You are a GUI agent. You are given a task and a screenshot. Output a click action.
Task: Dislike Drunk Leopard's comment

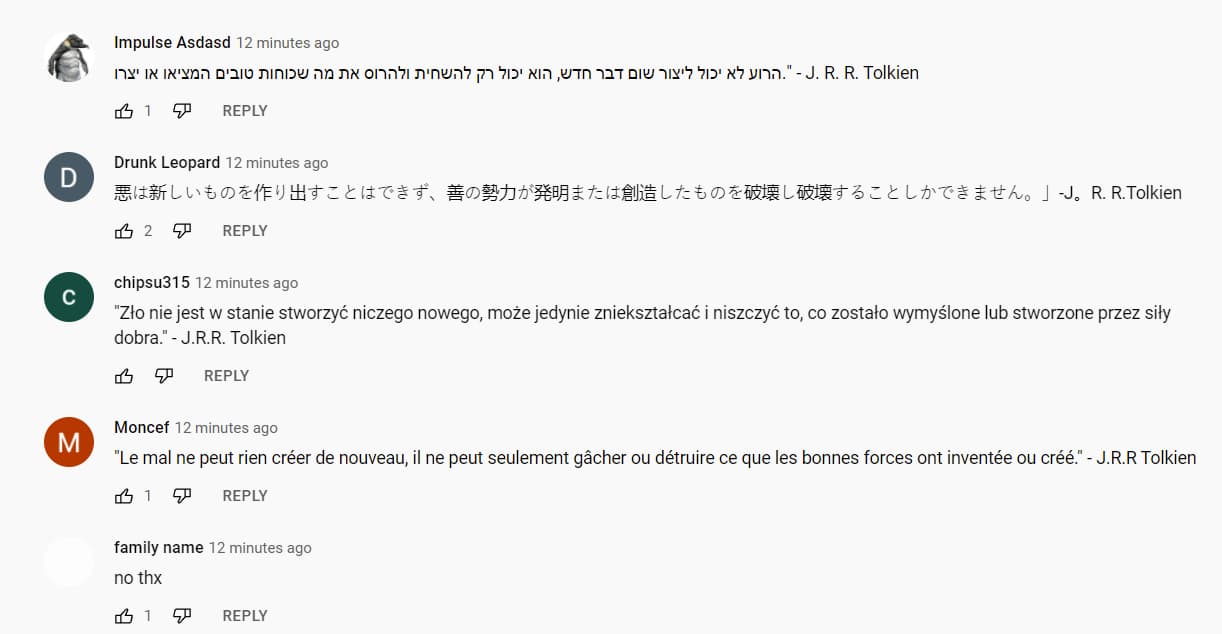coord(182,231)
